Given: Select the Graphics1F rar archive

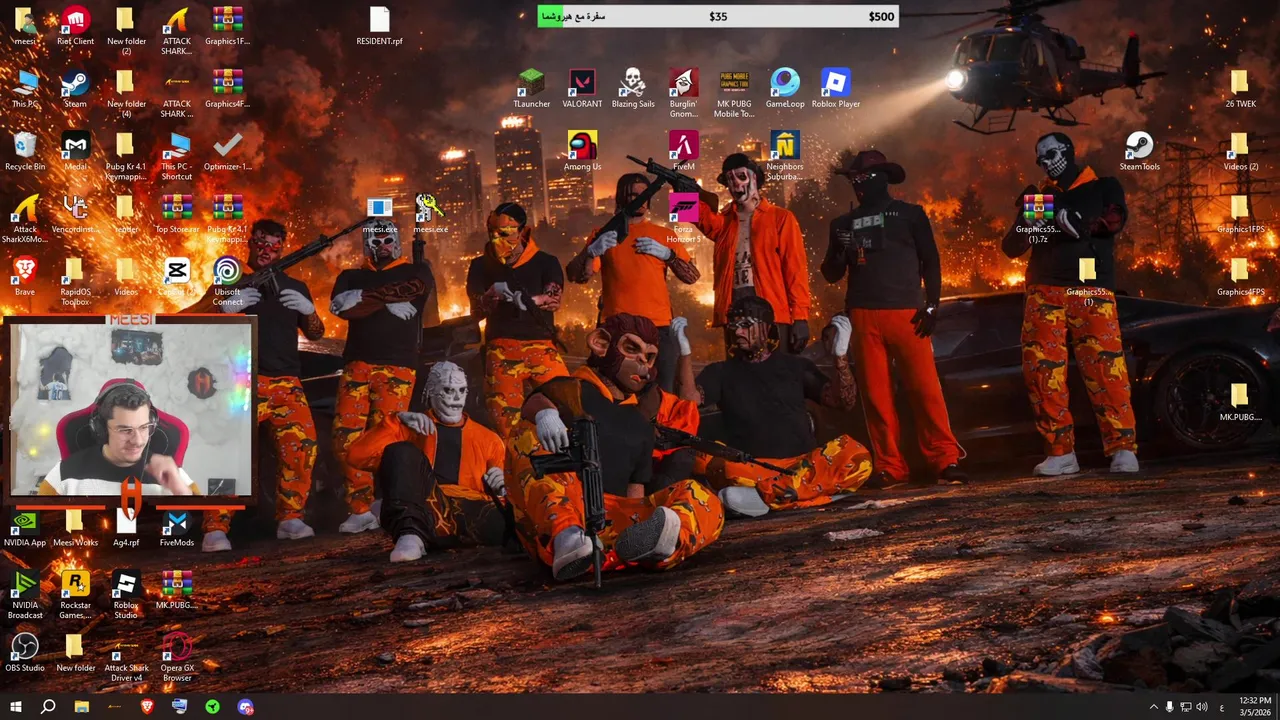Looking at the screenshot, I should [227, 27].
